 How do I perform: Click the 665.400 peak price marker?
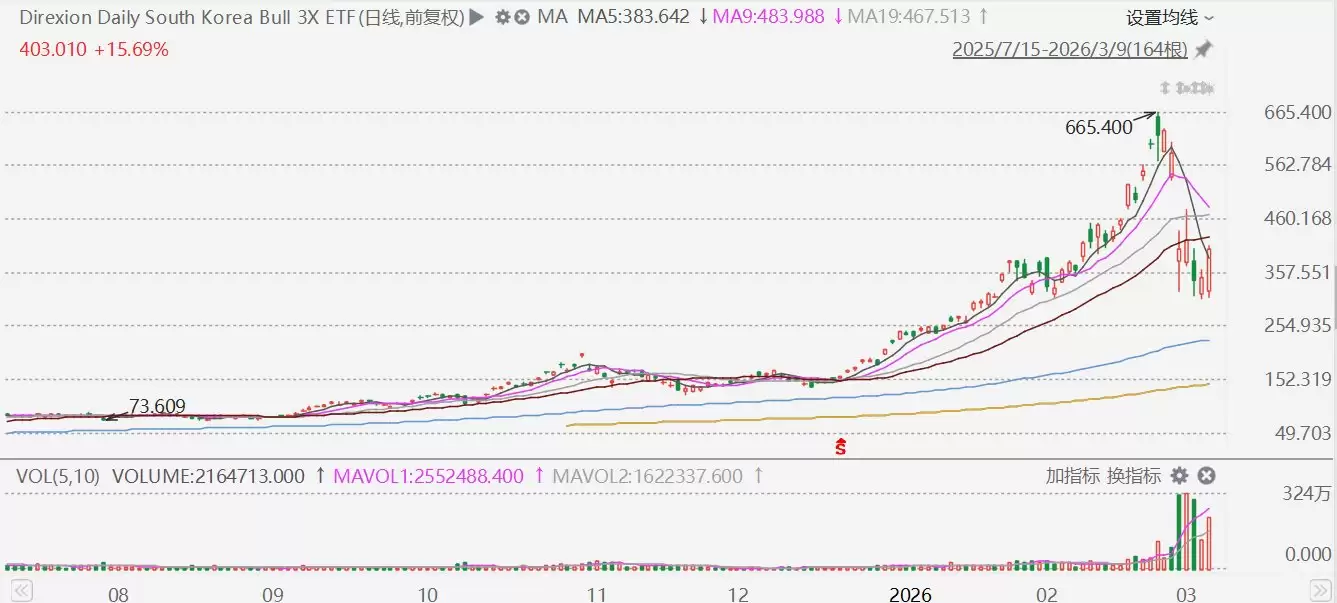click(x=1098, y=127)
